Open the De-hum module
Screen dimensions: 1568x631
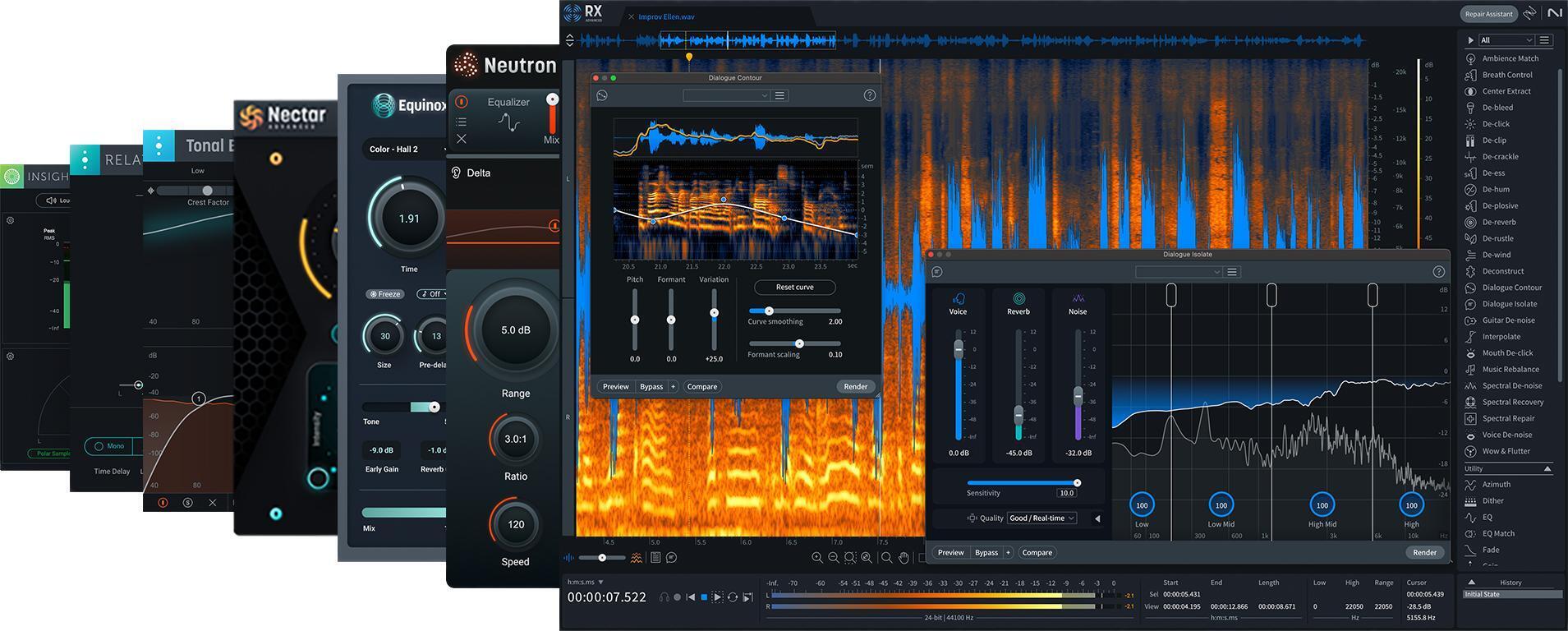click(x=1496, y=189)
